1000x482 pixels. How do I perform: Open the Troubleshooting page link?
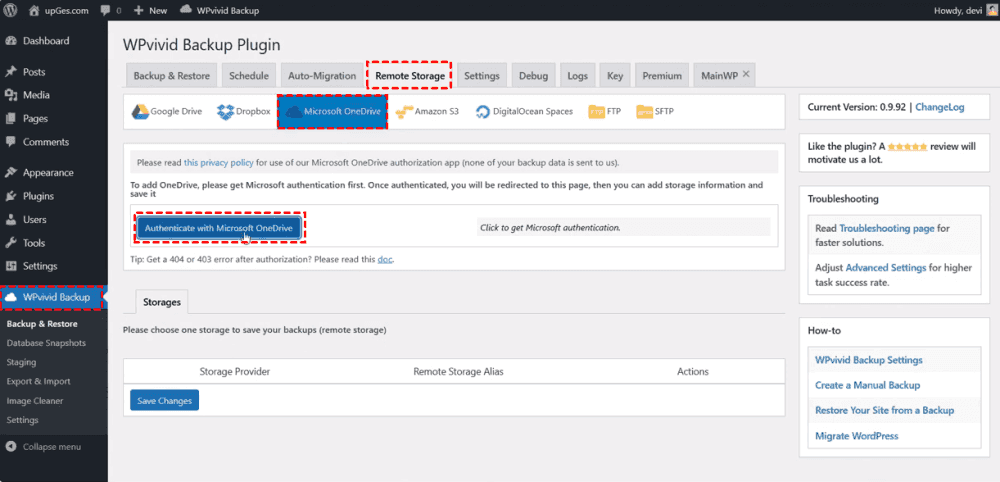coord(887,228)
